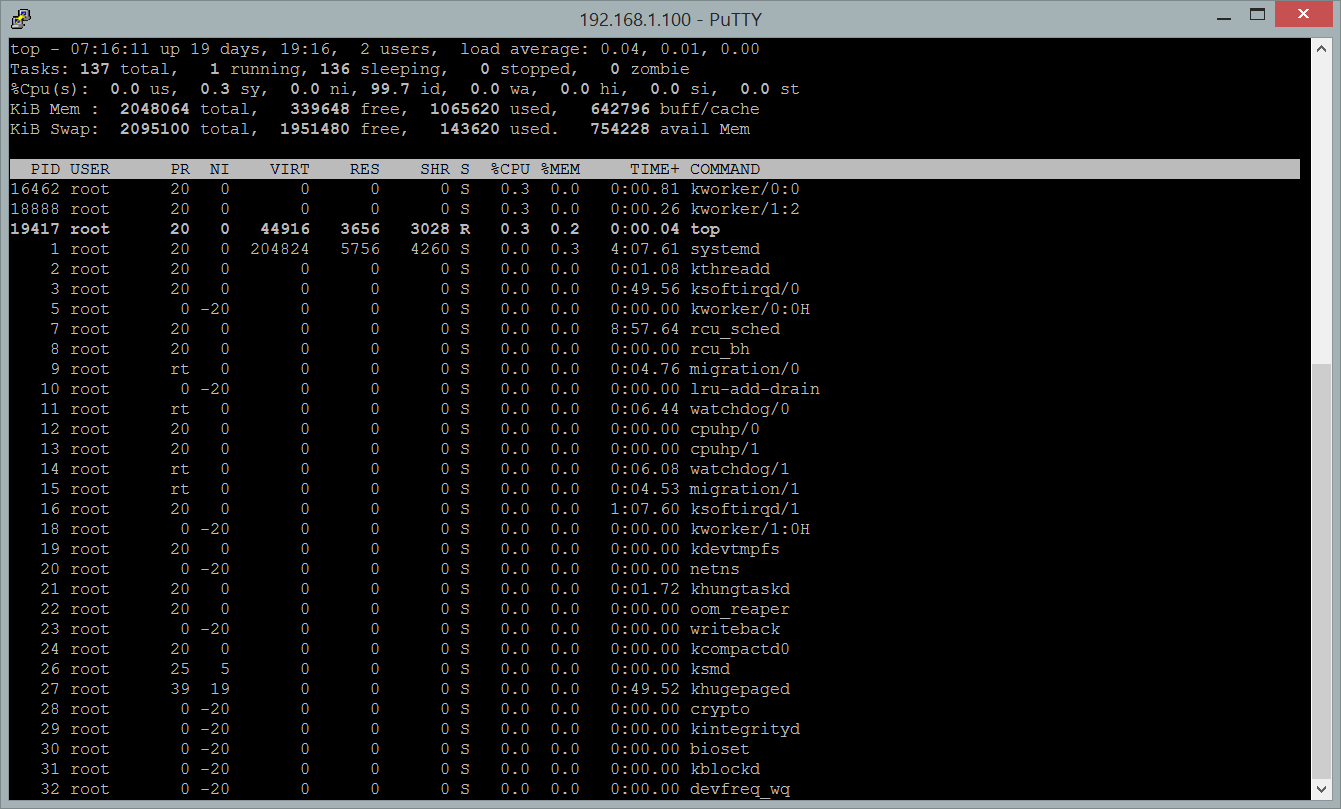Screen dimensions: 1341x809
Task: Click the netns process name
Action: [715, 569]
